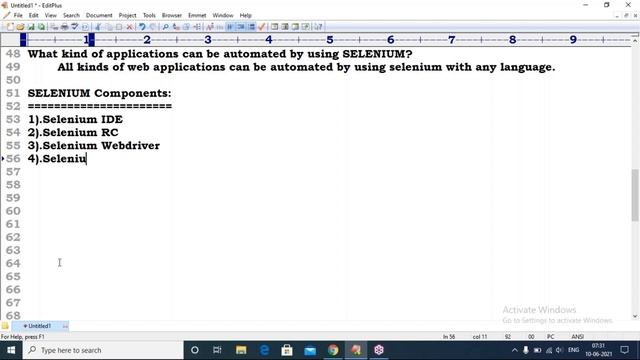Click the Open file folder icon
The width and height of the screenshot is (640, 360).
pyautogui.click(x=20, y=27)
